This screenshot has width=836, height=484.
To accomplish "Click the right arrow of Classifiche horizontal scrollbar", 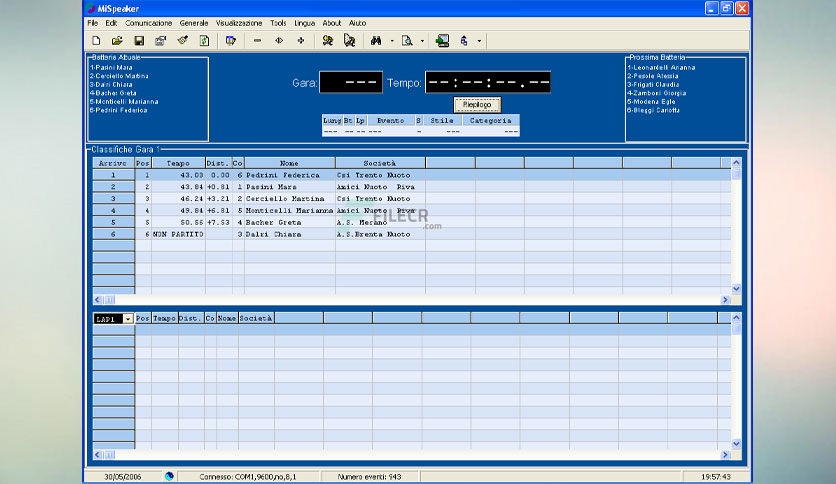I will click(x=725, y=300).
